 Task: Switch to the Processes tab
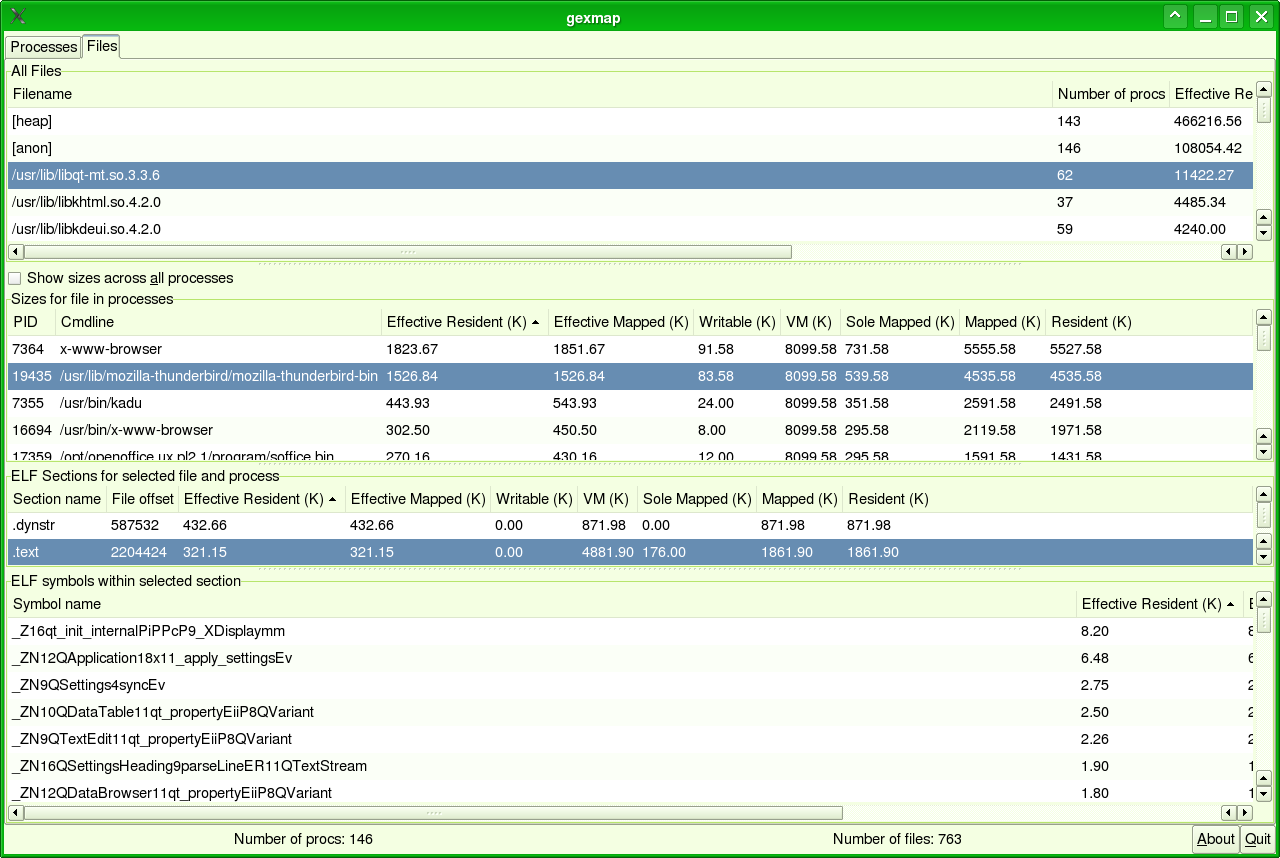pyautogui.click(x=44, y=47)
